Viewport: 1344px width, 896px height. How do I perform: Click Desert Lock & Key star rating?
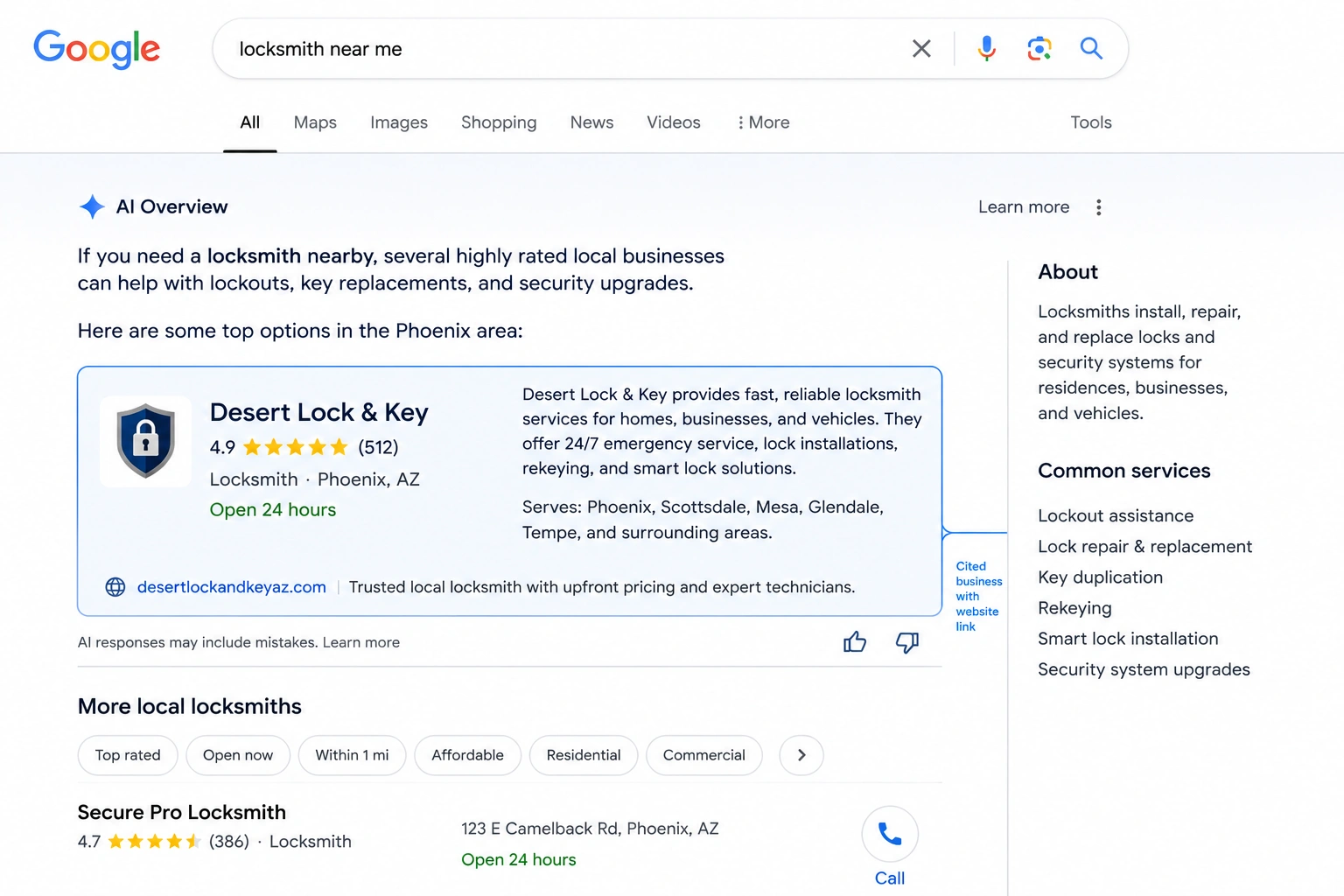(x=296, y=447)
